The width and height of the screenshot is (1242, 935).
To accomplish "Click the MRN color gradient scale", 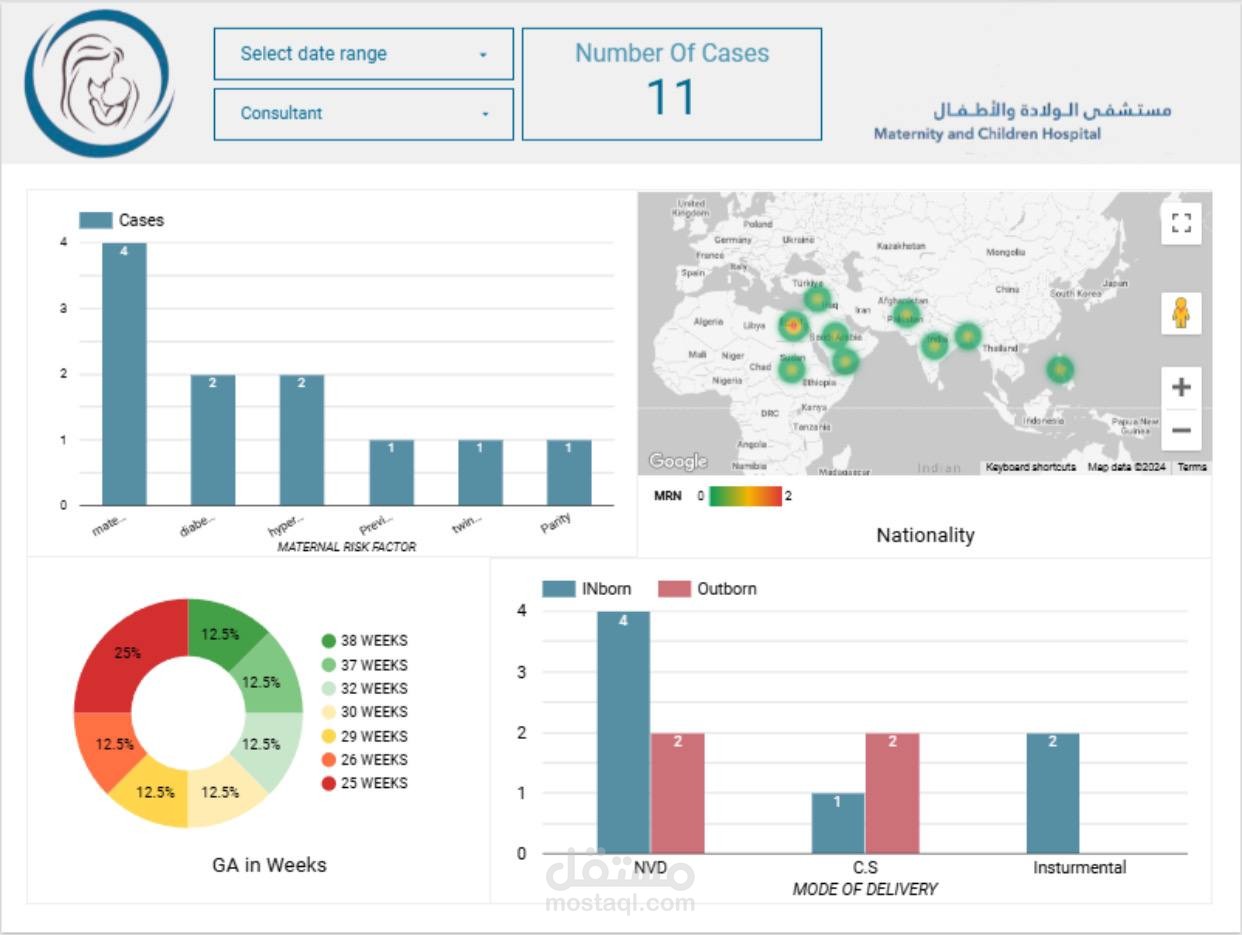I will [x=745, y=495].
